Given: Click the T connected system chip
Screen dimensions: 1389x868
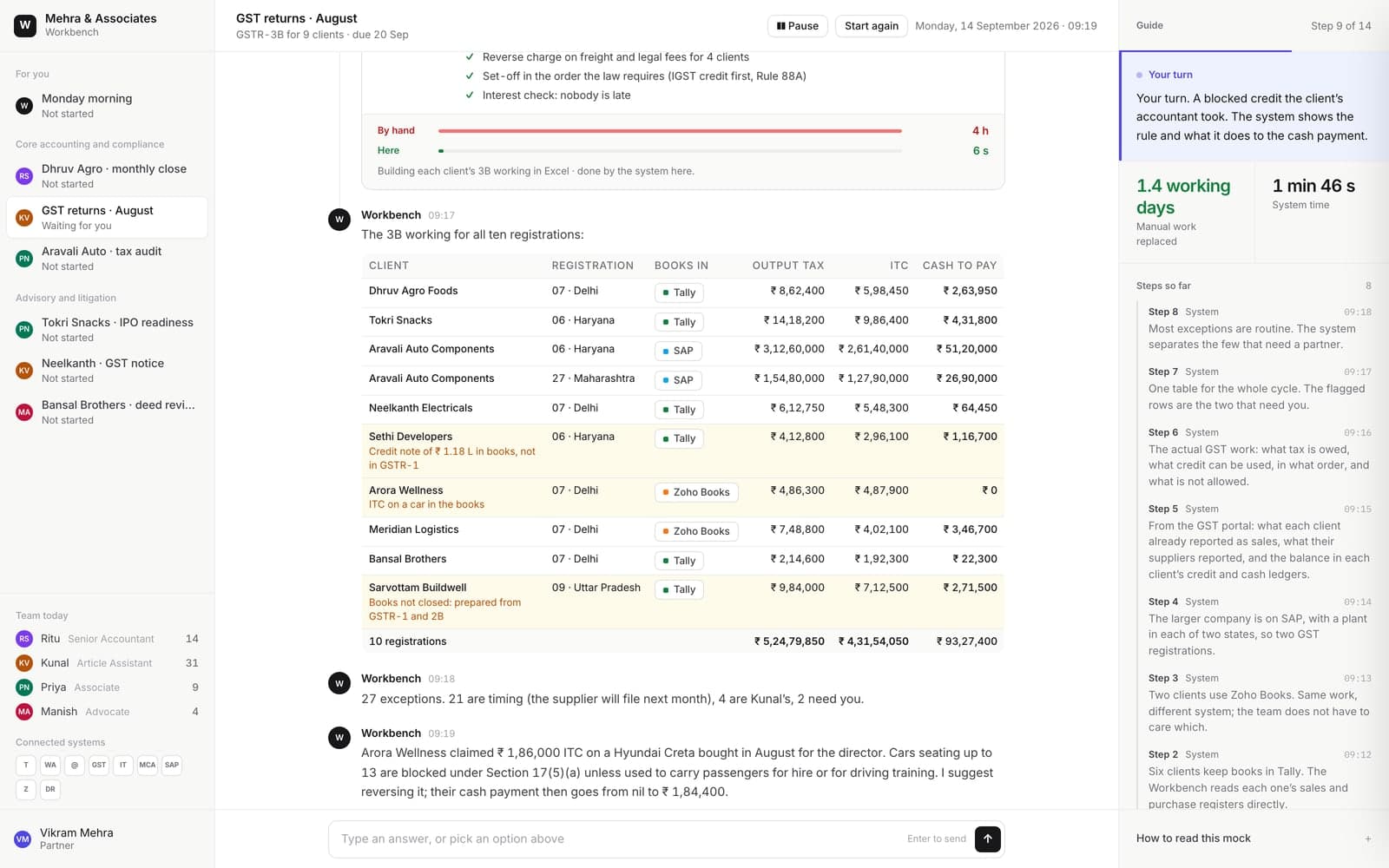Looking at the screenshot, I should tap(26, 765).
